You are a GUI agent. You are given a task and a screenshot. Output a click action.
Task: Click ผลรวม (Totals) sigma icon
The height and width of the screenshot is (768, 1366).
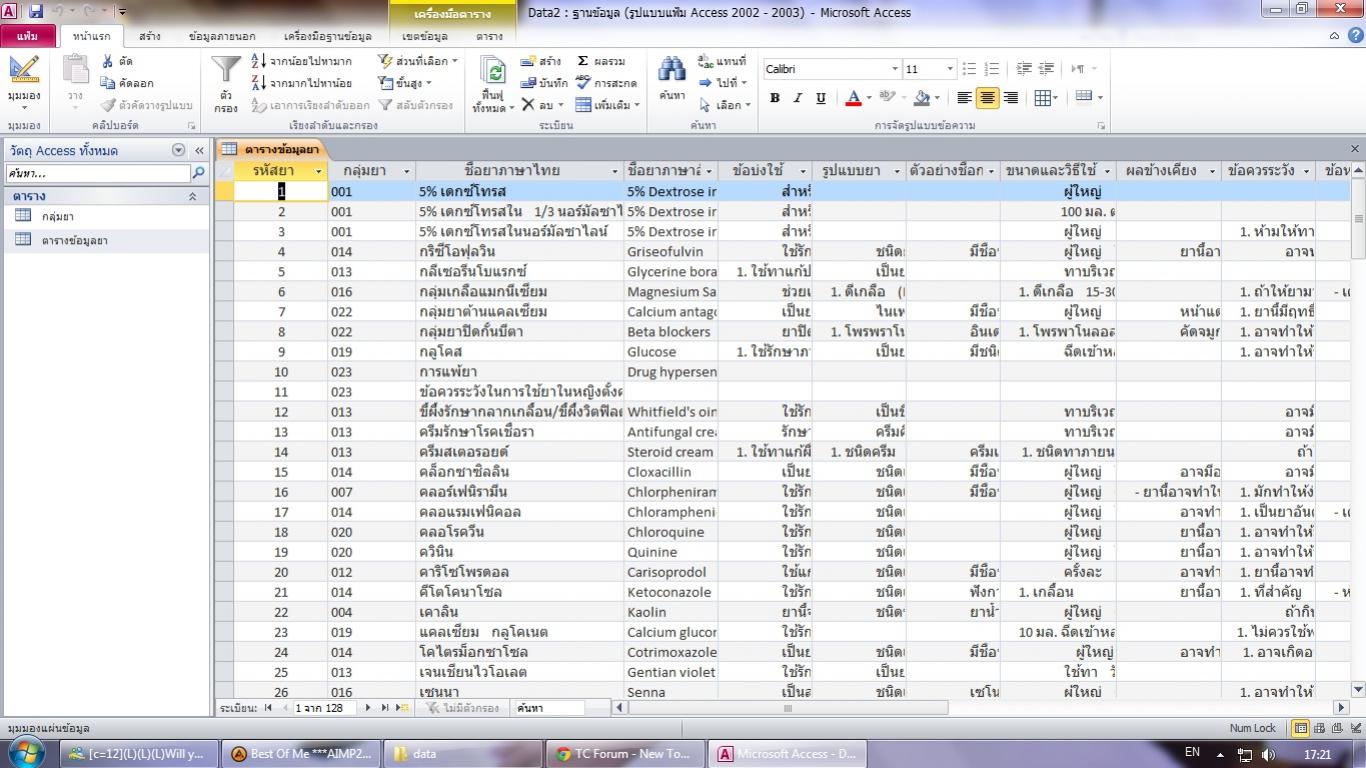[x=583, y=62]
